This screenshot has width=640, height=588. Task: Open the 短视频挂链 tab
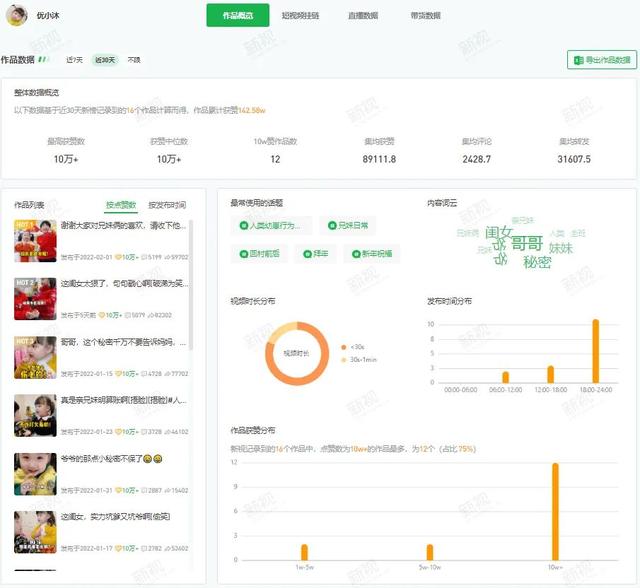pyautogui.click(x=300, y=15)
